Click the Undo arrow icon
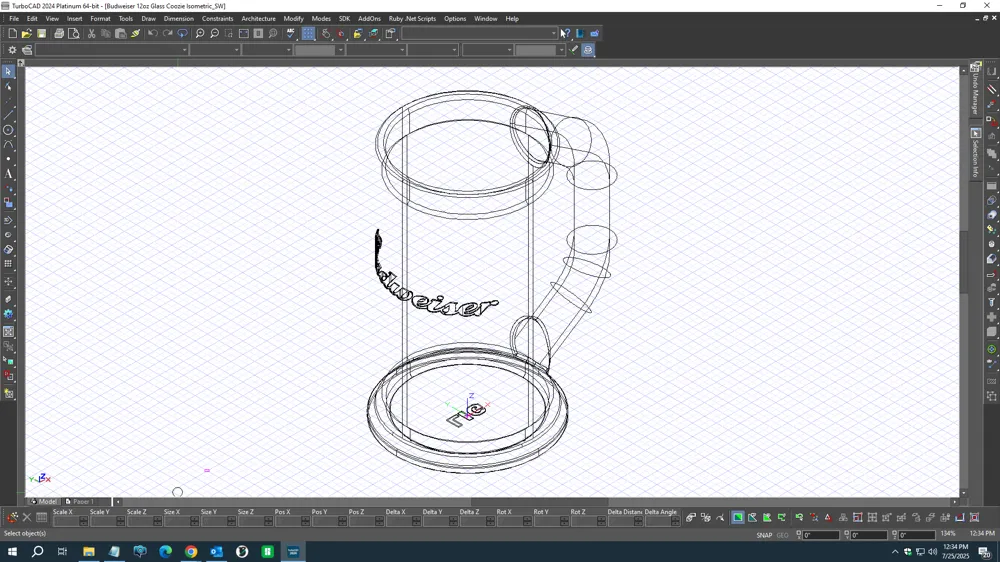The width and height of the screenshot is (1000, 562). coord(152,33)
